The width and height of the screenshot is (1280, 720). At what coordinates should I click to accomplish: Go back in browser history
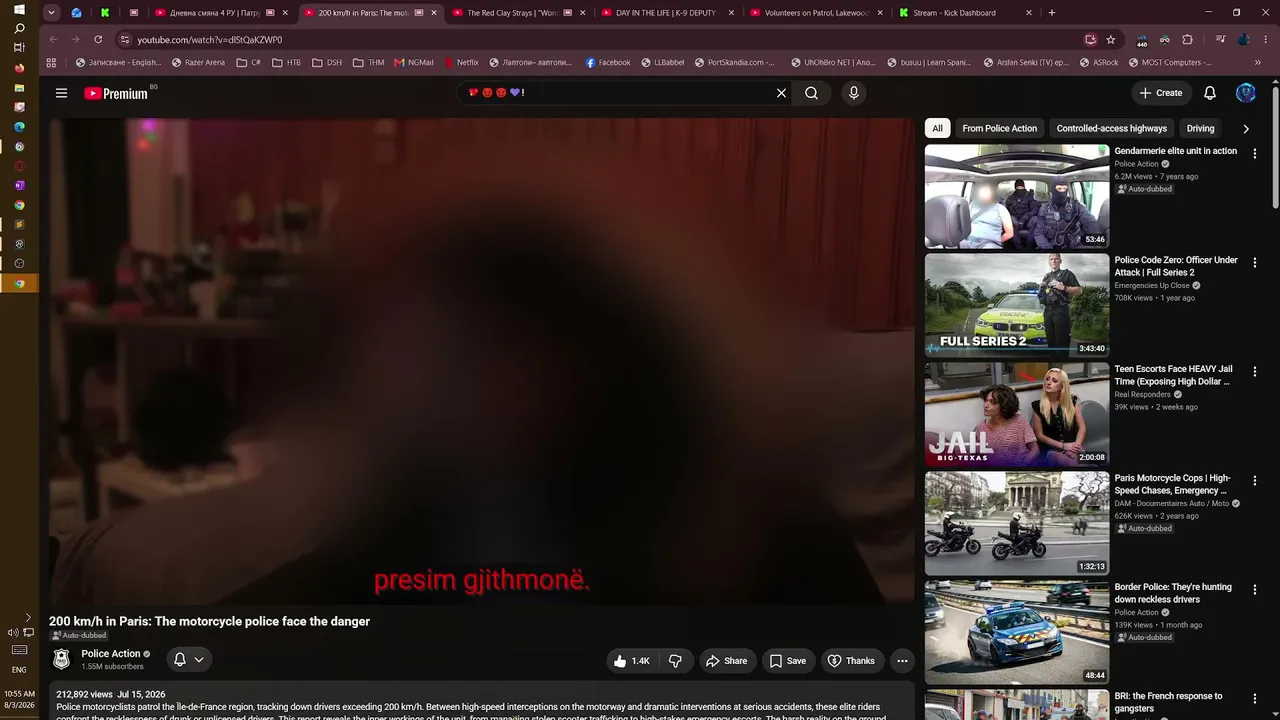tap(53, 39)
